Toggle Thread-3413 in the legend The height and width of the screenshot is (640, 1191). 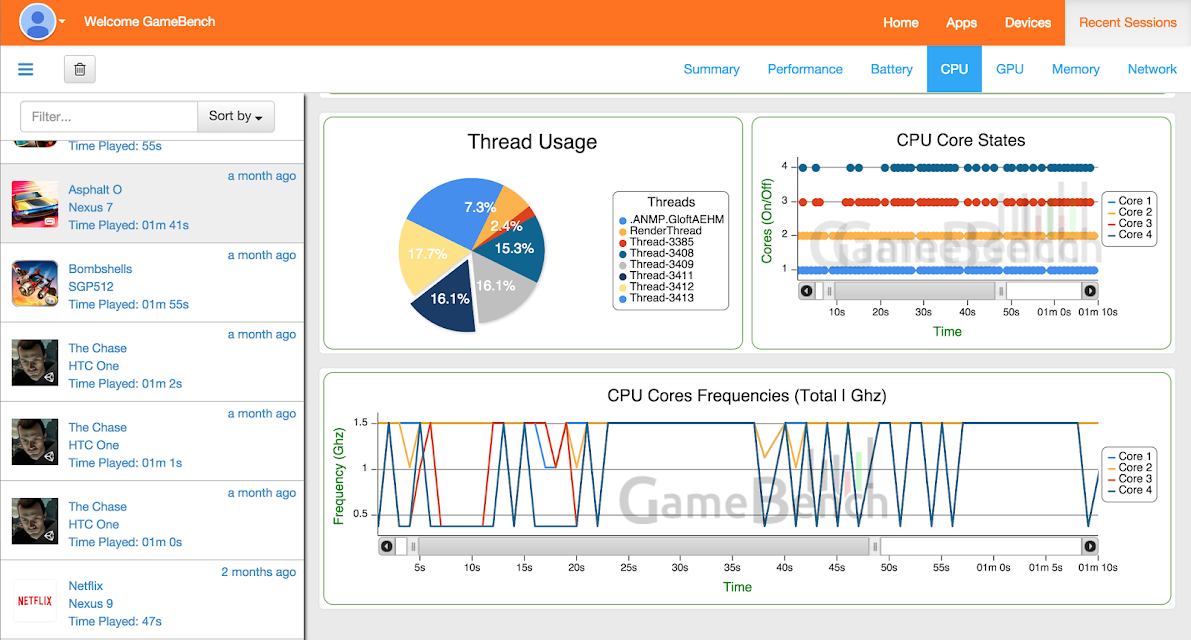[x=656, y=298]
